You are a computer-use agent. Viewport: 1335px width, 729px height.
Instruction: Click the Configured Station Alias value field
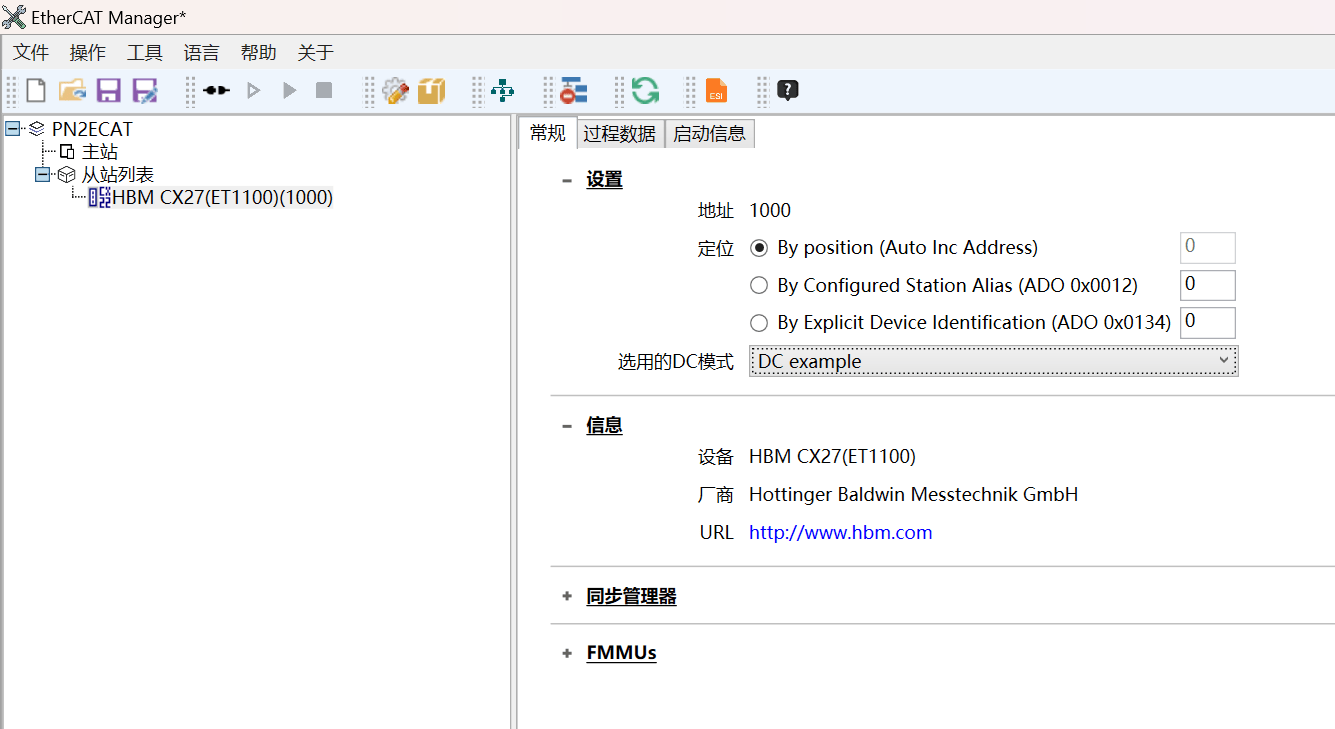pos(1208,285)
